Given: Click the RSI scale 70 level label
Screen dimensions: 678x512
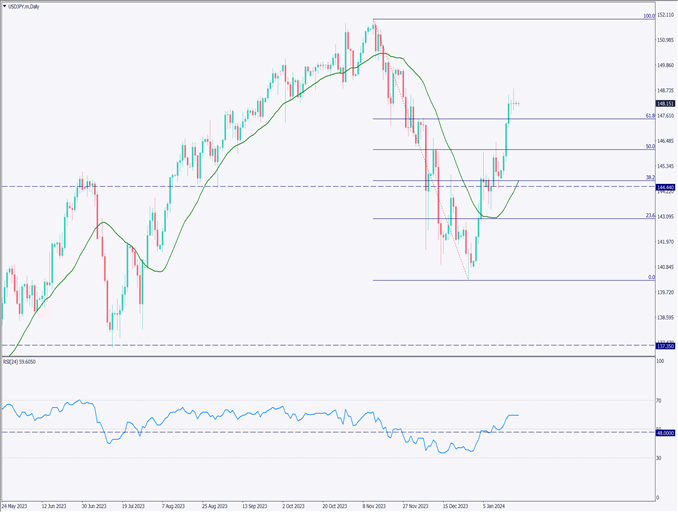Looking at the screenshot, I should pos(660,400).
